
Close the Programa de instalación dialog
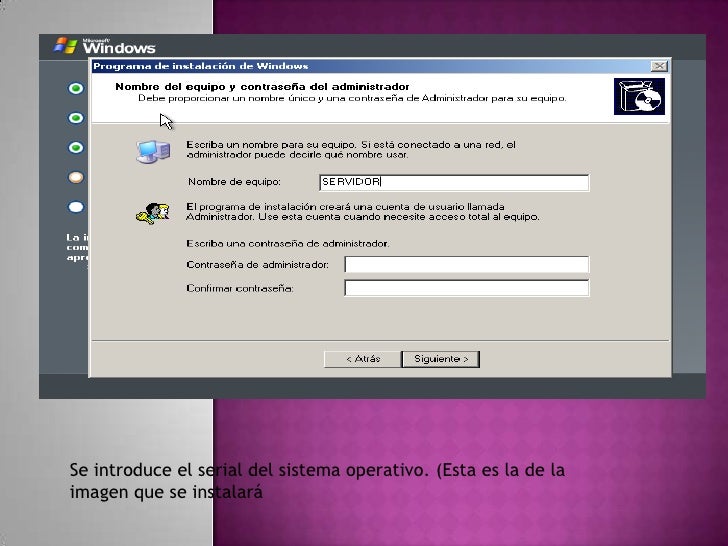tap(659, 66)
